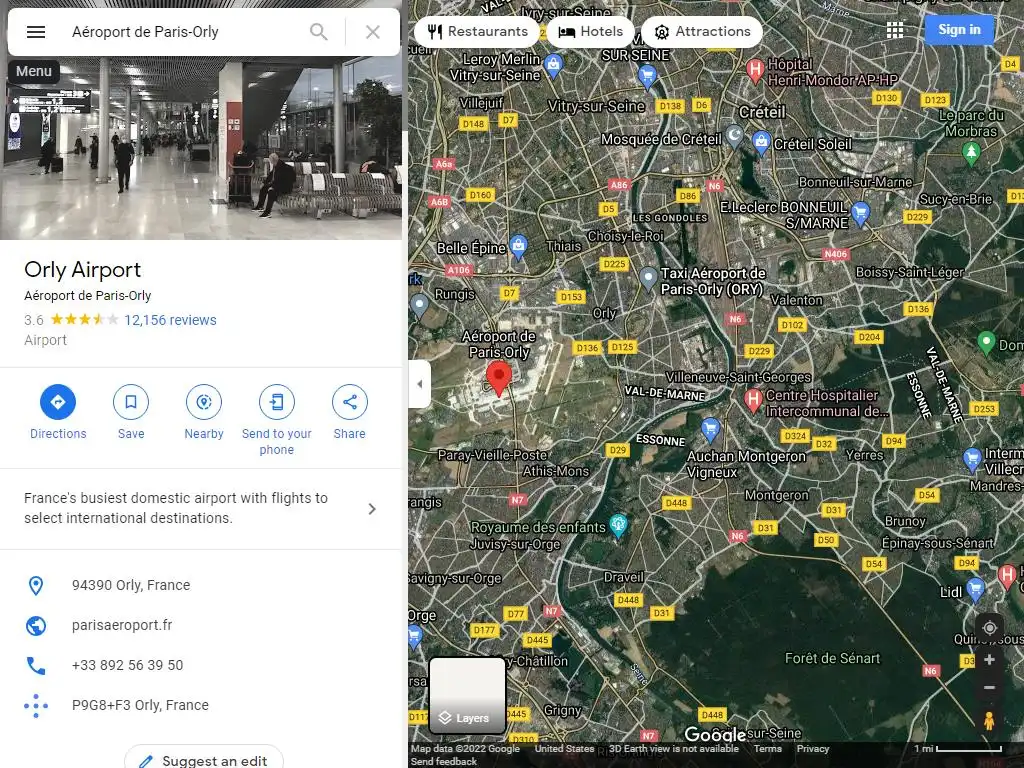Open the 12,156 reviews link
This screenshot has width=1024, height=768.
click(x=170, y=320)
